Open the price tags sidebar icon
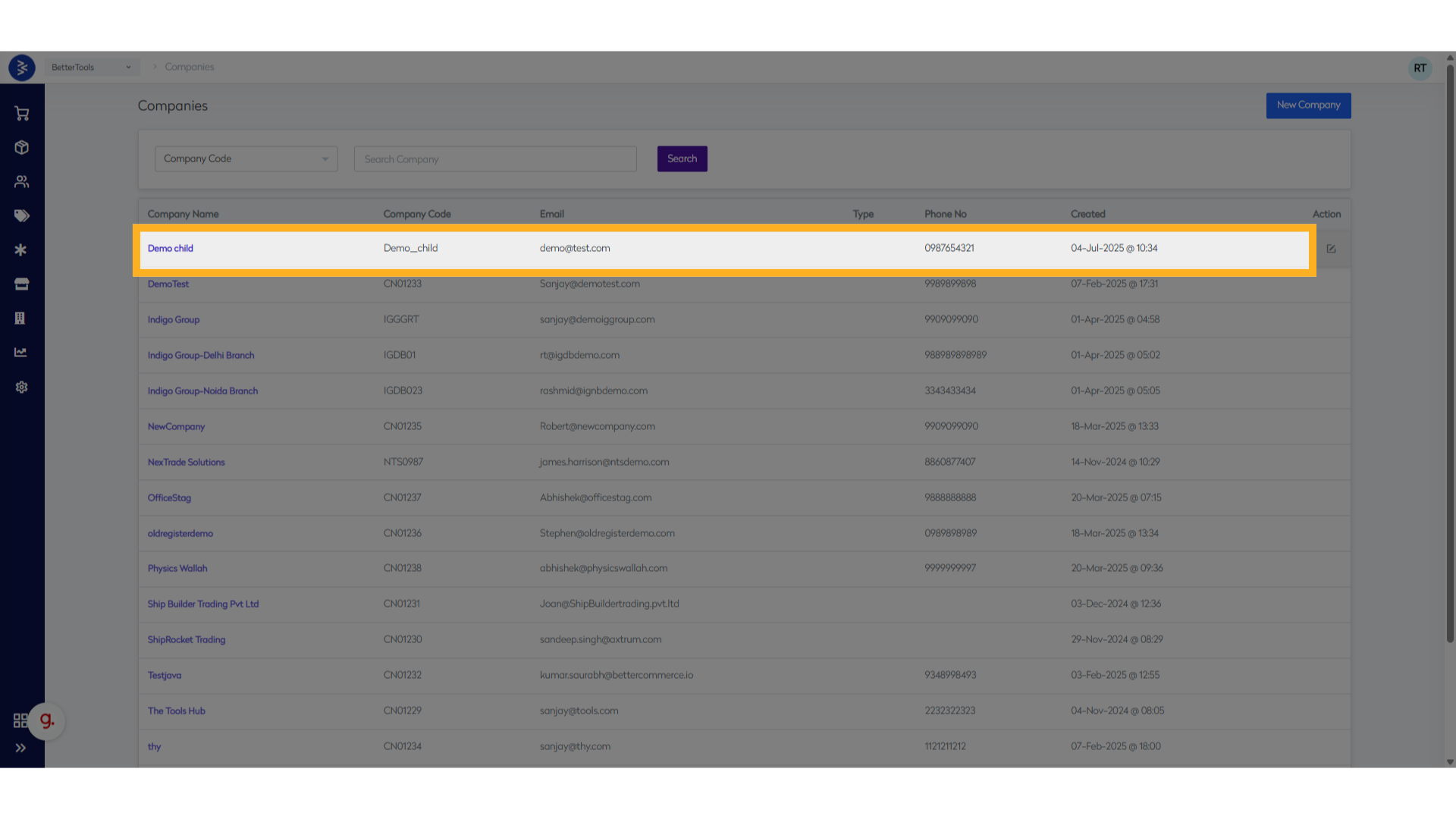The height and width of the screenshot is (819, 1456). pyautogui.click(x=21, y=216)
